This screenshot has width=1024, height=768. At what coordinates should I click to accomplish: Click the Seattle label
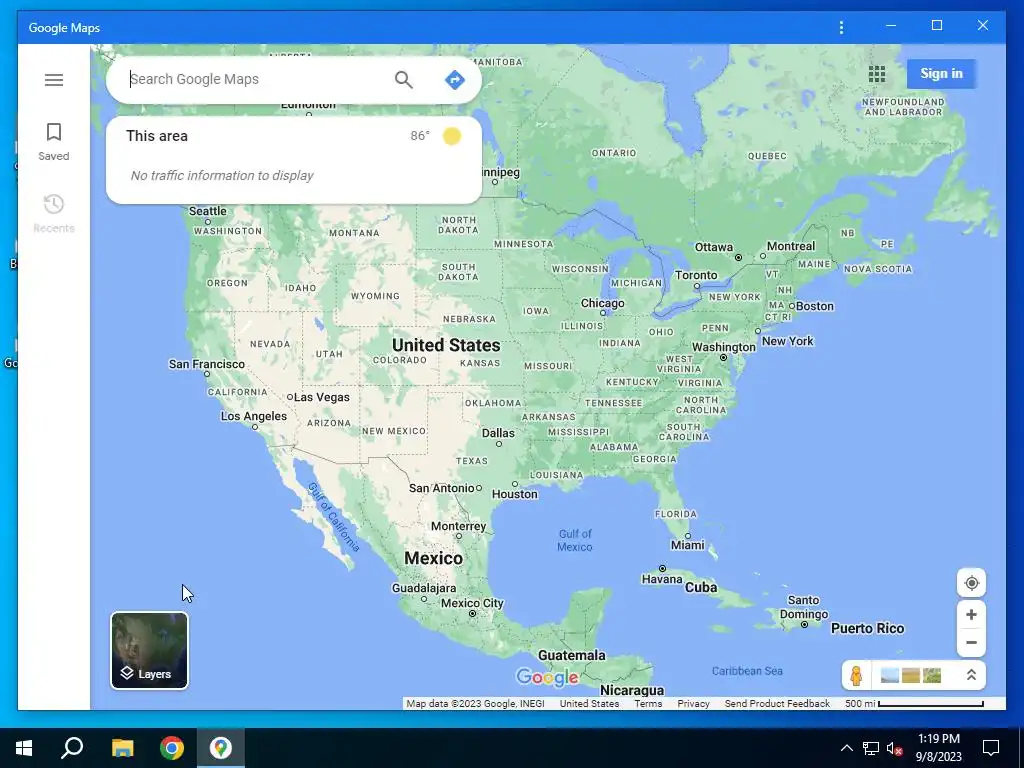pyautogui.click(x=208, y=212)
